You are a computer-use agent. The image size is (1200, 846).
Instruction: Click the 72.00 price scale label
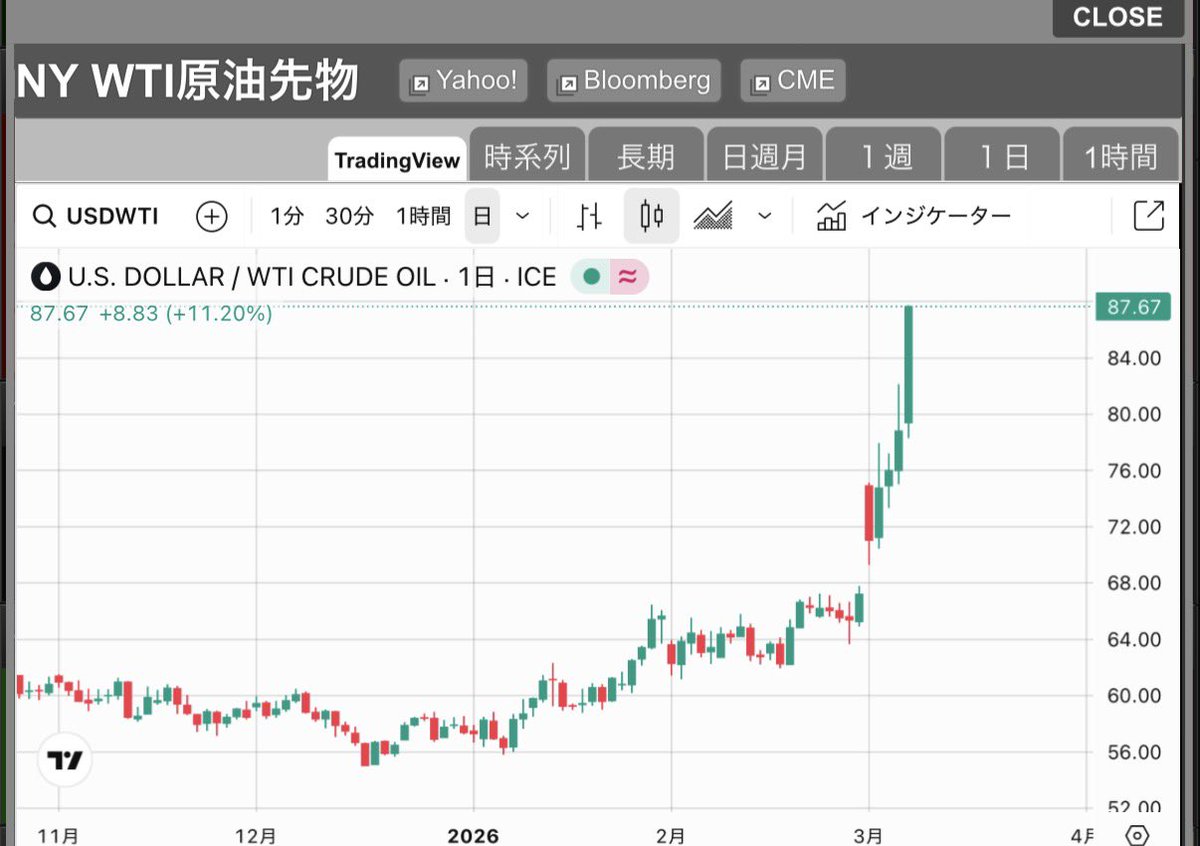(x=1133, y=527)
